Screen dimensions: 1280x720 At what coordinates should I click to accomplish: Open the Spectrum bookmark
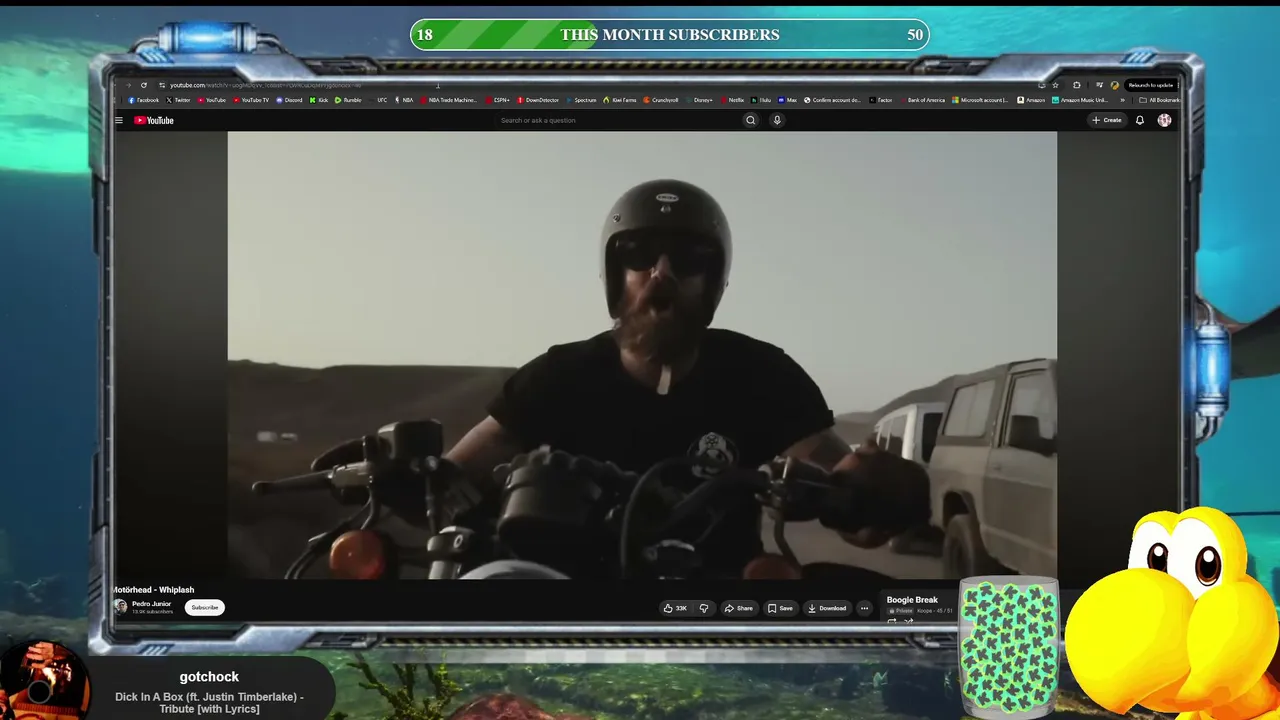pyautogui.click(x=582, y=100)
